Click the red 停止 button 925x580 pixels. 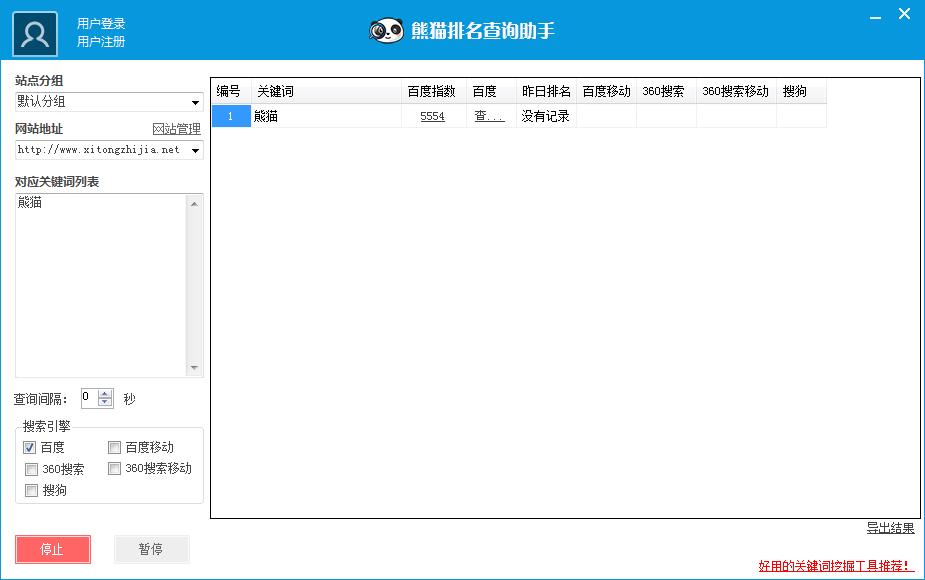[53, 549]
